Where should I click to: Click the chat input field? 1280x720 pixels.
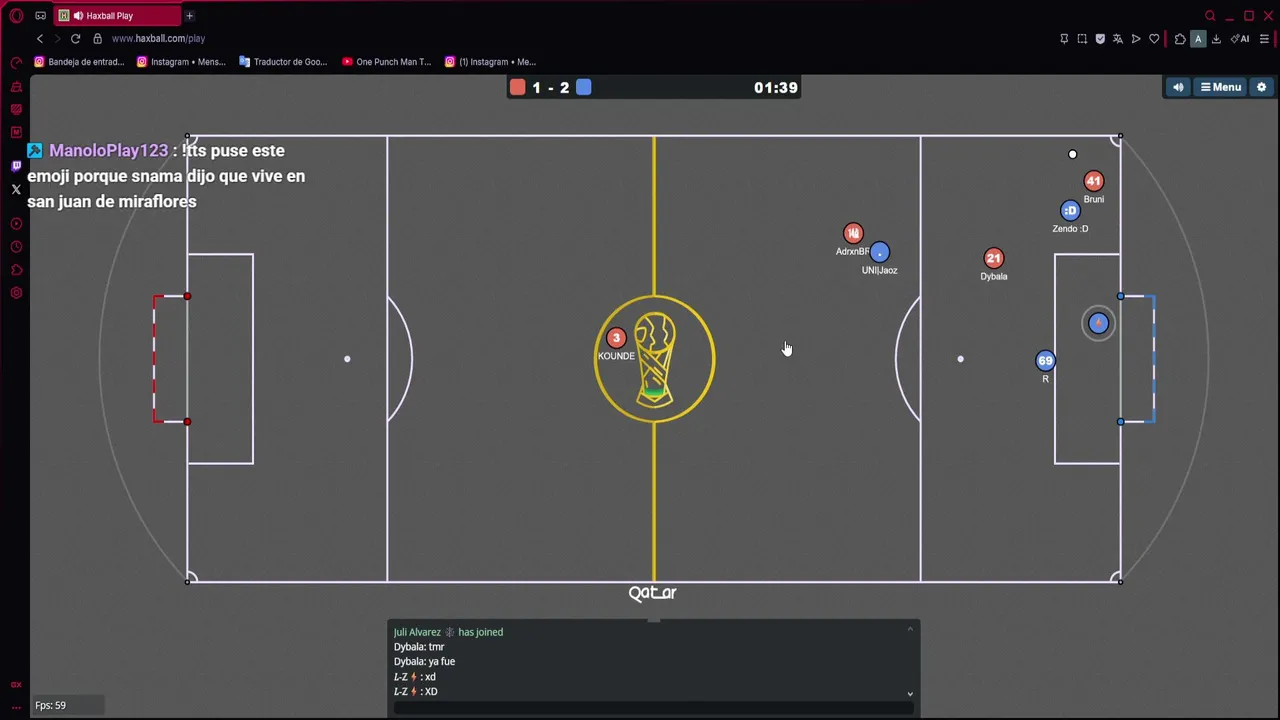pyautogui.click(x=653, y=708)
